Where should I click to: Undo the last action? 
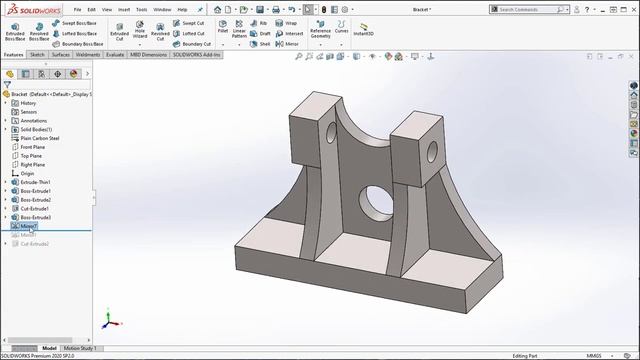tap(291, 9)
